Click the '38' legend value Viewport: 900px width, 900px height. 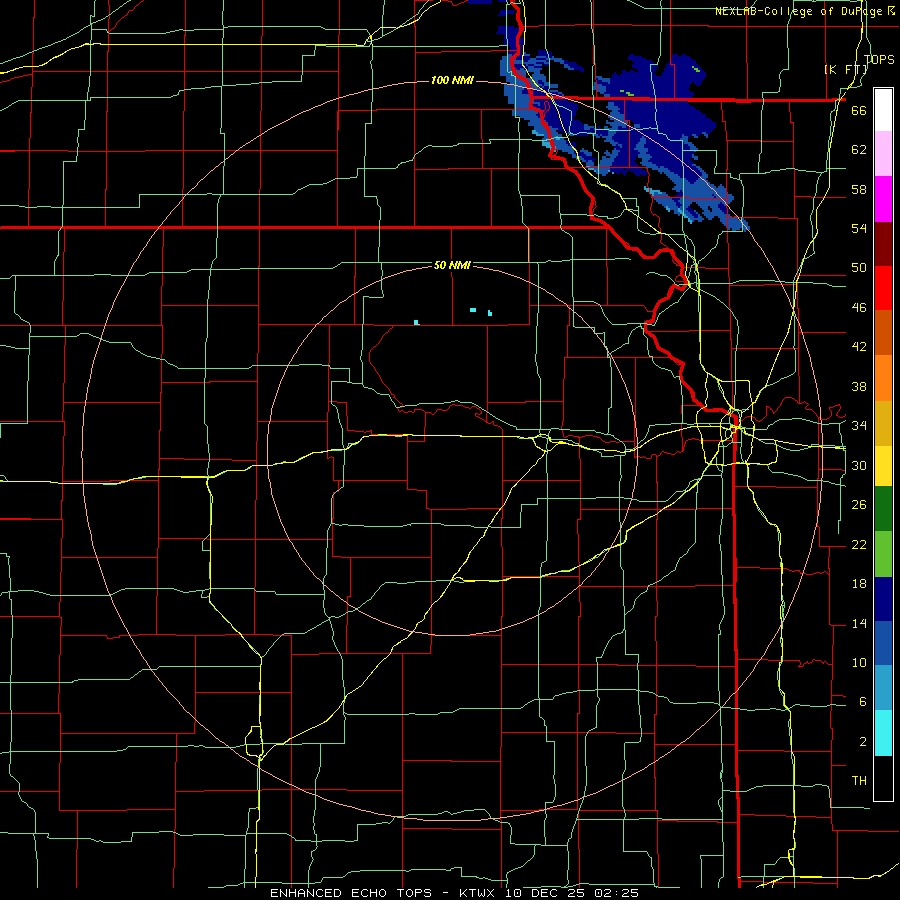(859, 386)
